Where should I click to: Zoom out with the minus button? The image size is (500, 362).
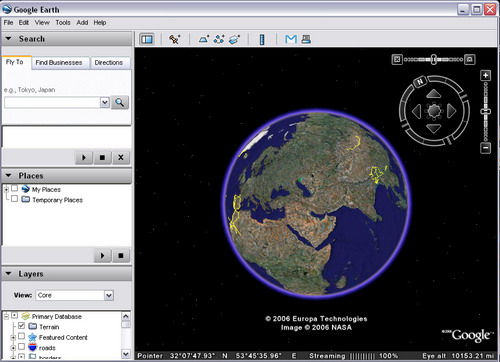tap(486, 148)
